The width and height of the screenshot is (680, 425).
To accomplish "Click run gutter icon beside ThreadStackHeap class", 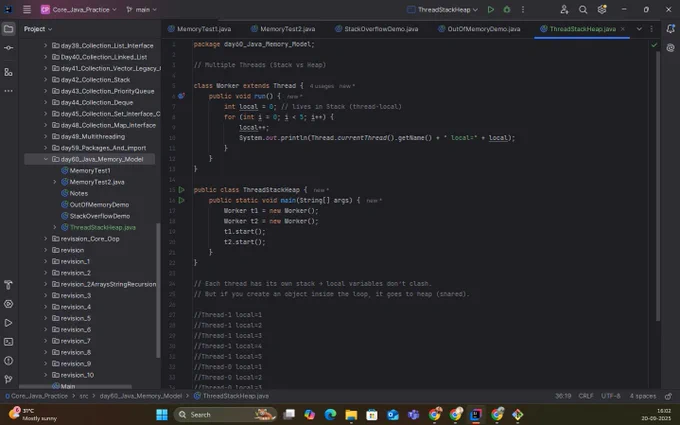I will (182, 190).
